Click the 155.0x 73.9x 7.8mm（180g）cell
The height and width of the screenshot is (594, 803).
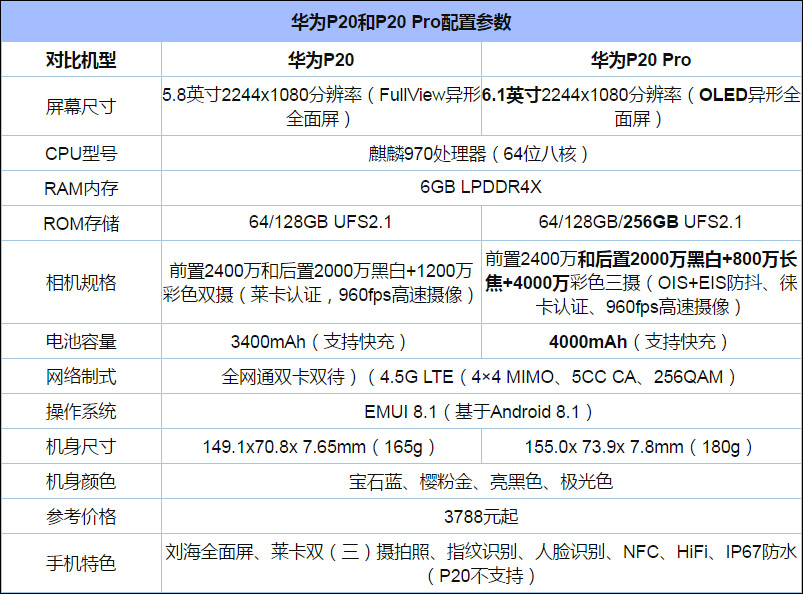click(641, 447)
